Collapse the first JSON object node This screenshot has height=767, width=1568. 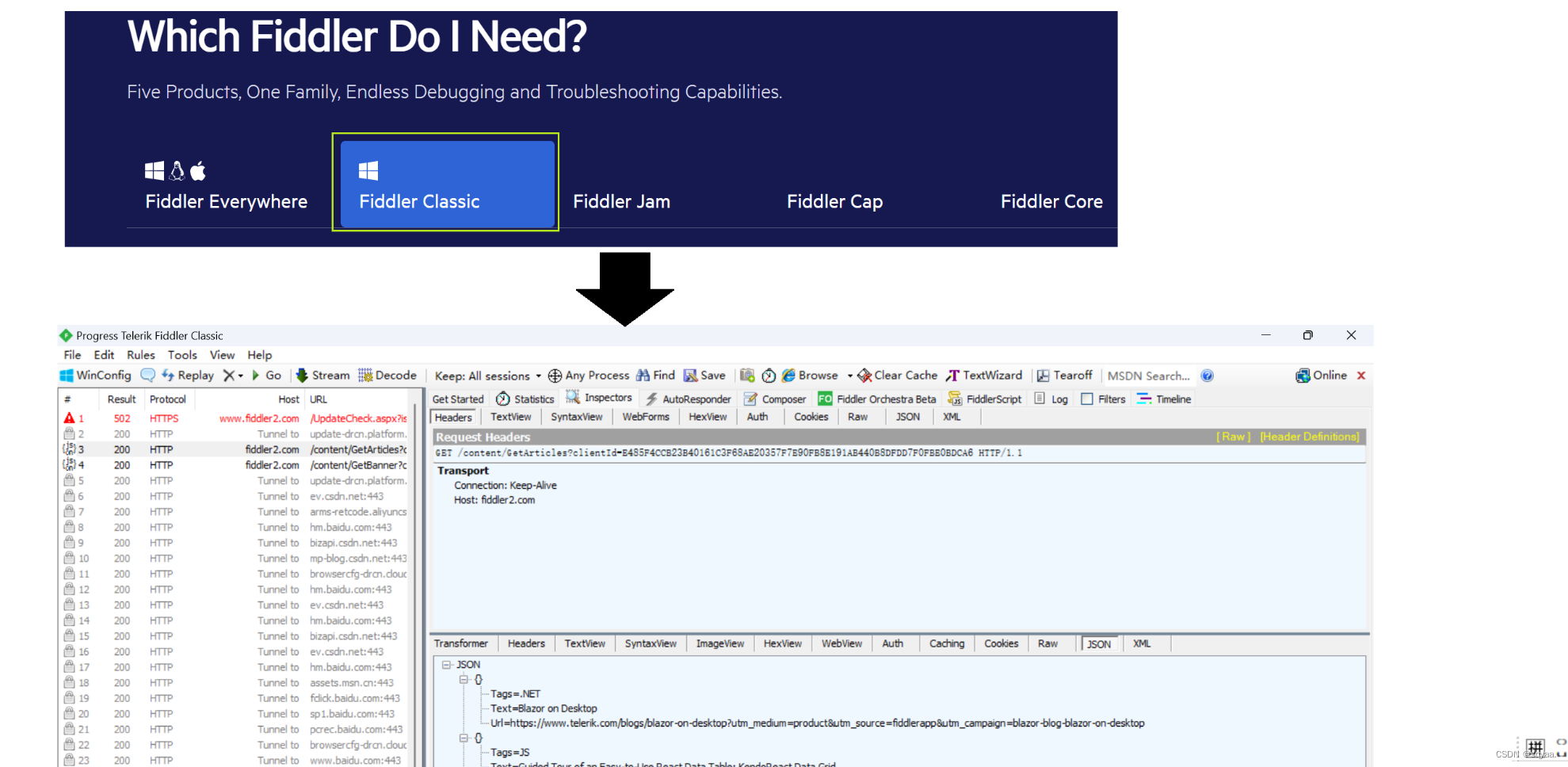[x=464, y=680]
